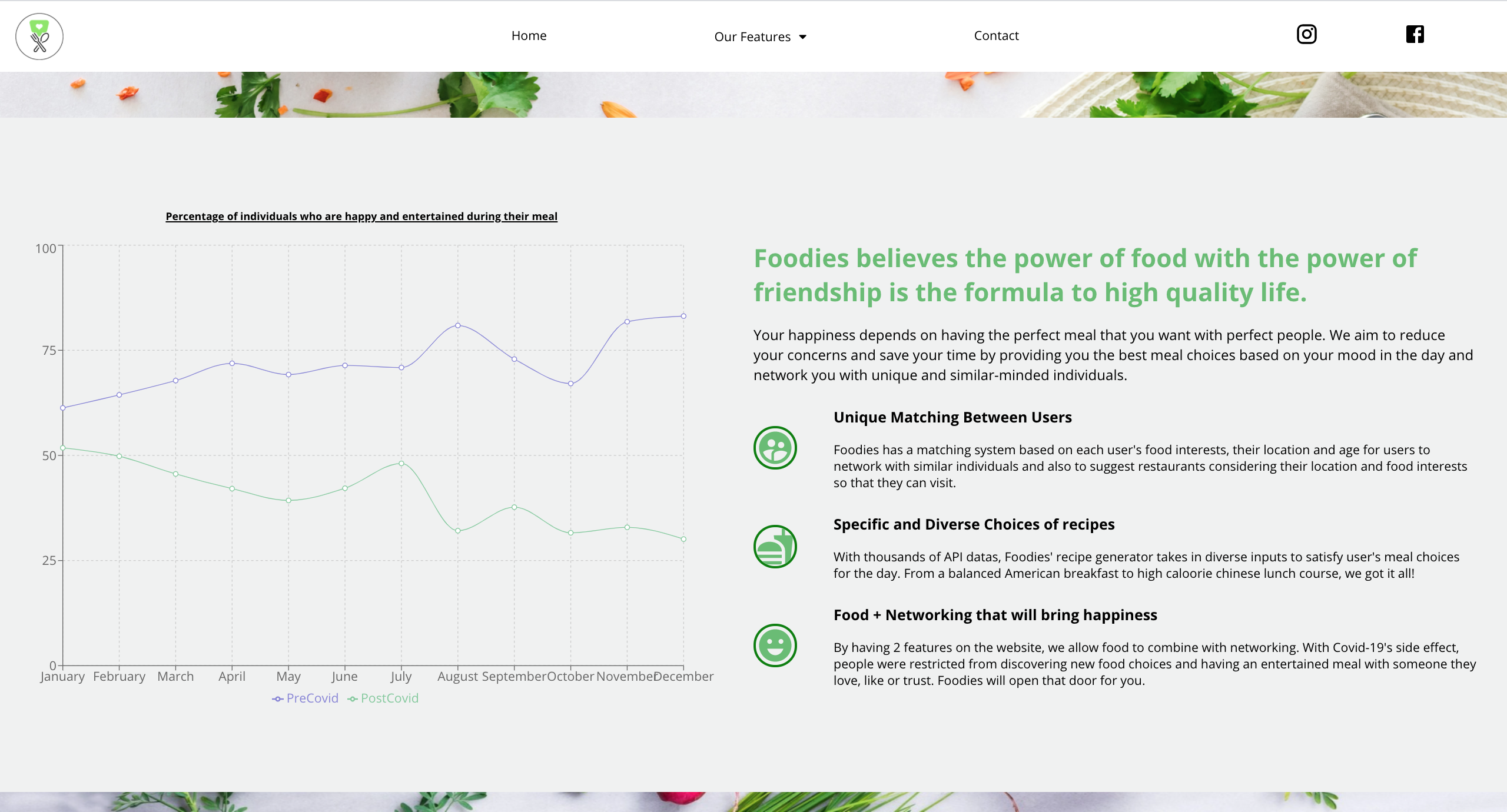Image resolution: width=1507 pixels, height=812 pixels.
Task: Click the chart title about happy meals
Action: pyautogui.click(x=361, y=217)
